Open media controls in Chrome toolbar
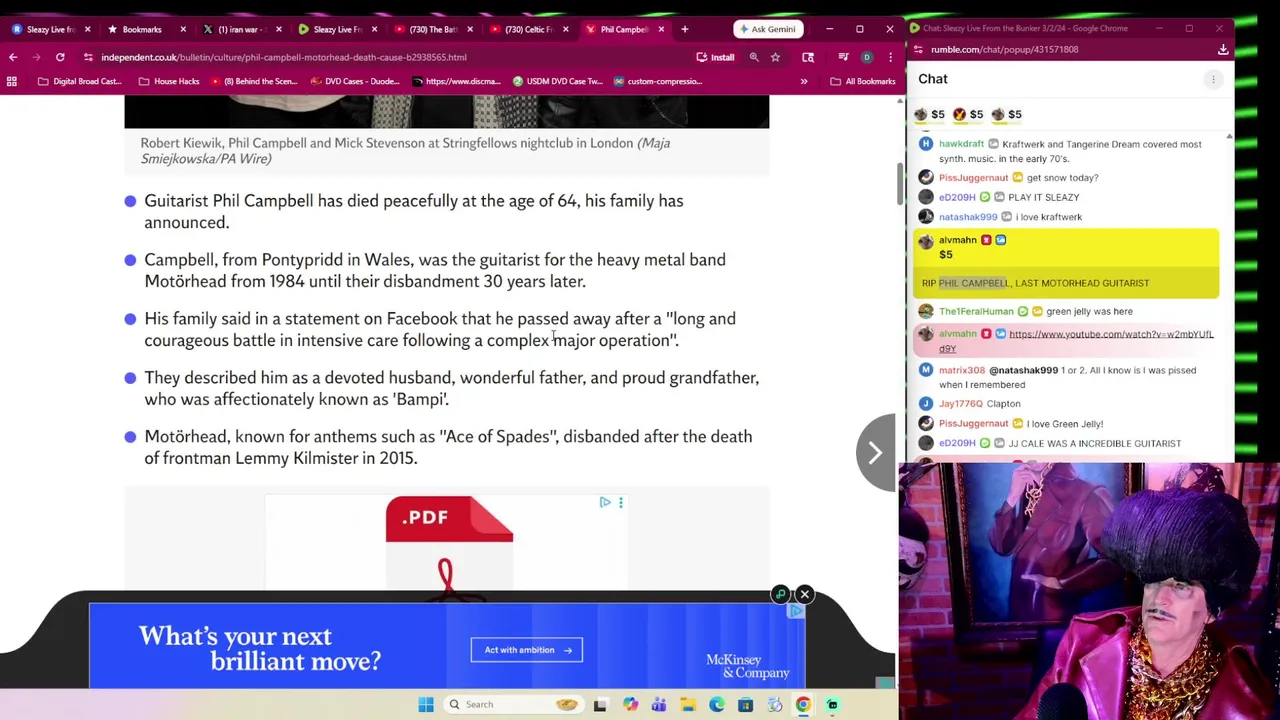Viewport: 1280px width, 720px height. 843,57
